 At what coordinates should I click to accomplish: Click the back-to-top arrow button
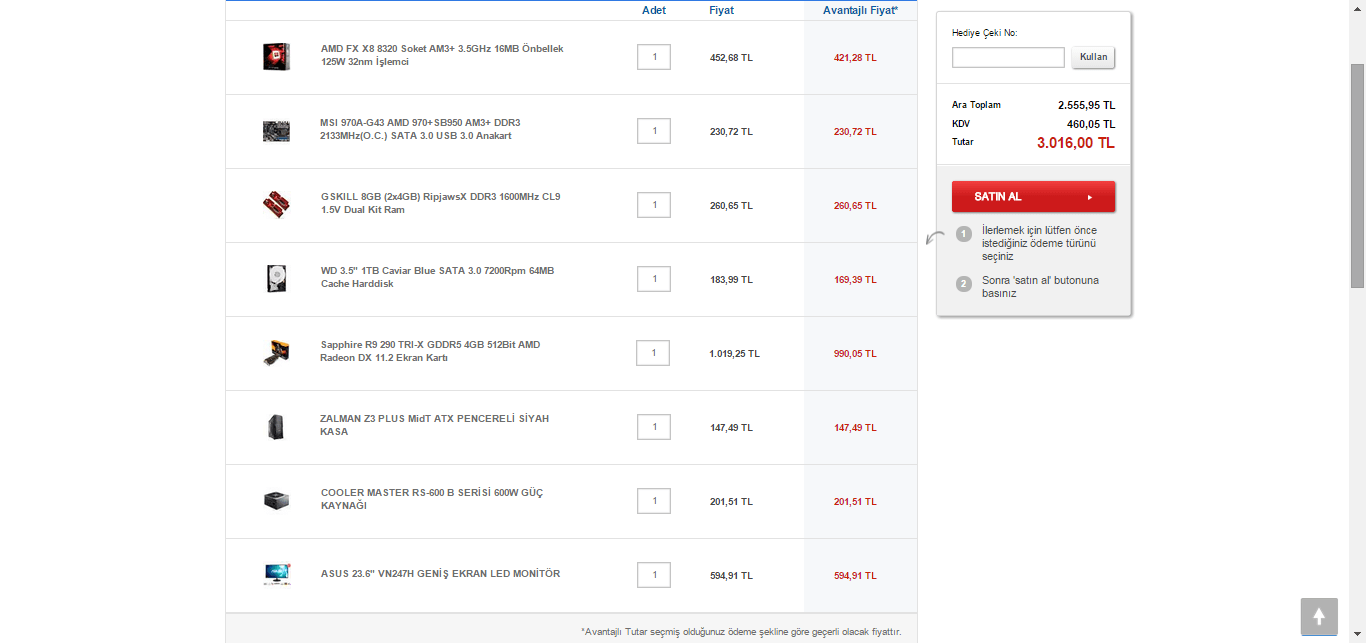(x=1319, y=617)
